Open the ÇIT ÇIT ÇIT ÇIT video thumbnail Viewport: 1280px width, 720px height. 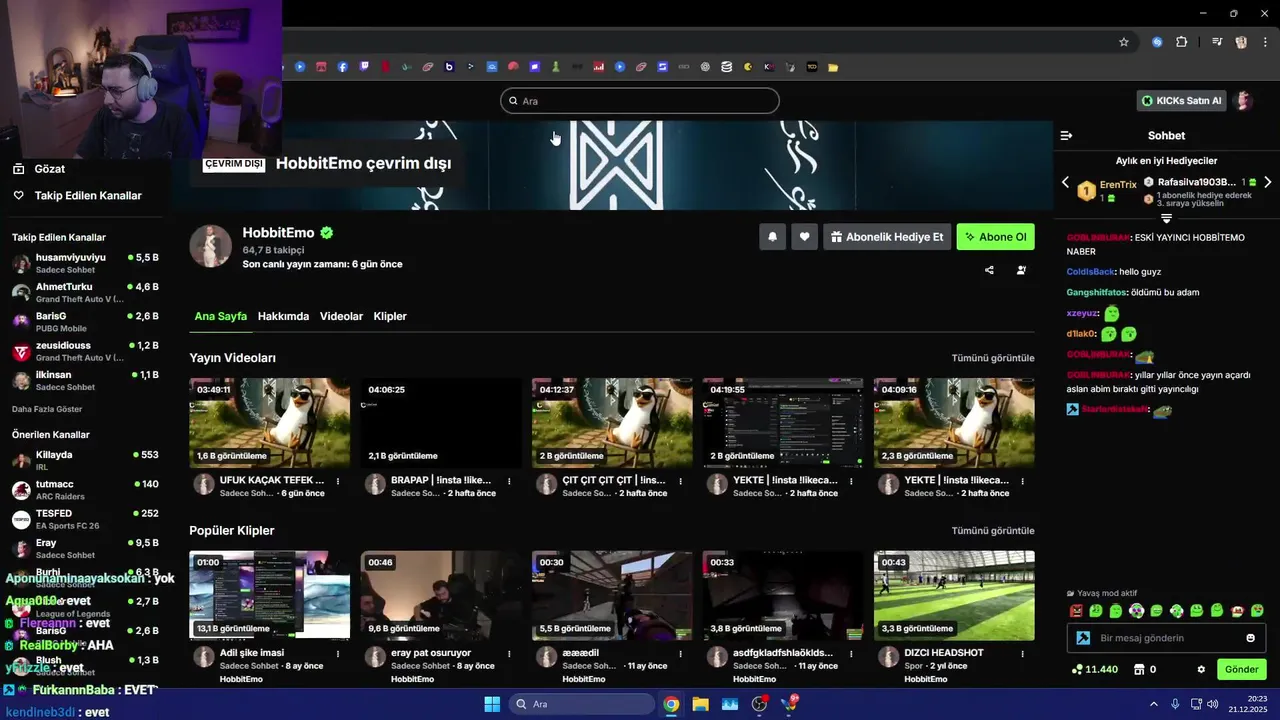coord(612,423)
